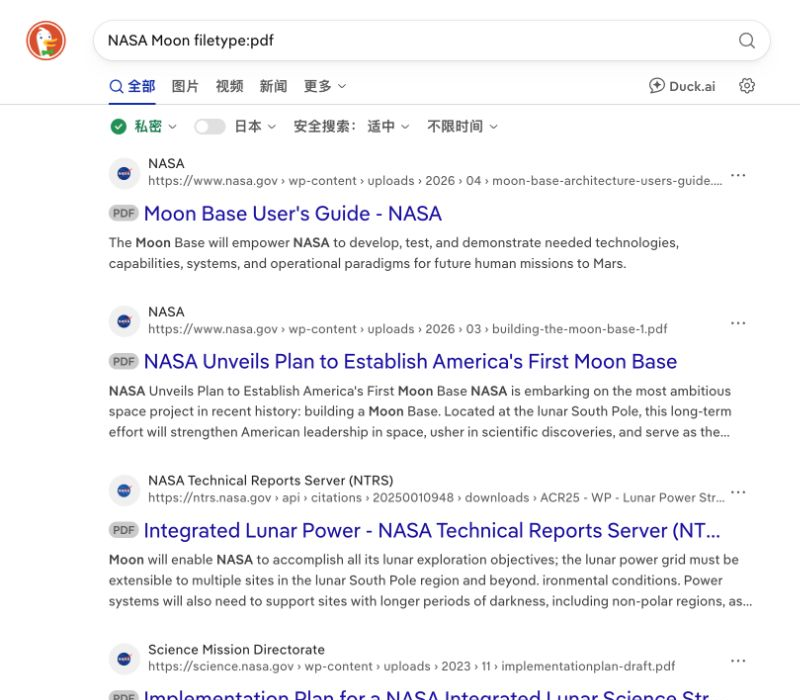Click the magnifier search submit icon
The image size is (800, 700).
pyautogui.click(x=746, y=40)
